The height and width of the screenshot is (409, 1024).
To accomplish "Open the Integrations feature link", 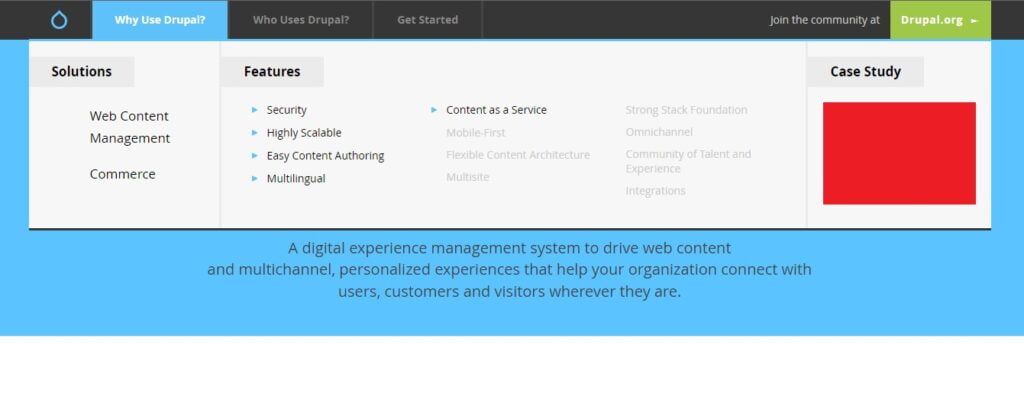I will coord(655,191).
